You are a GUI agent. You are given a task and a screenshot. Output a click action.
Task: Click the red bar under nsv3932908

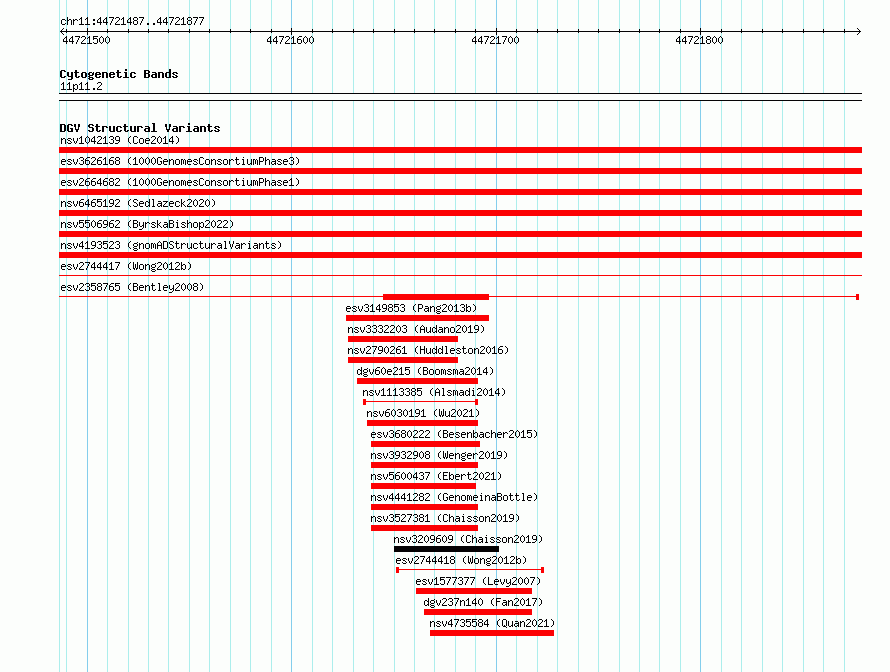tap(424, 465)
